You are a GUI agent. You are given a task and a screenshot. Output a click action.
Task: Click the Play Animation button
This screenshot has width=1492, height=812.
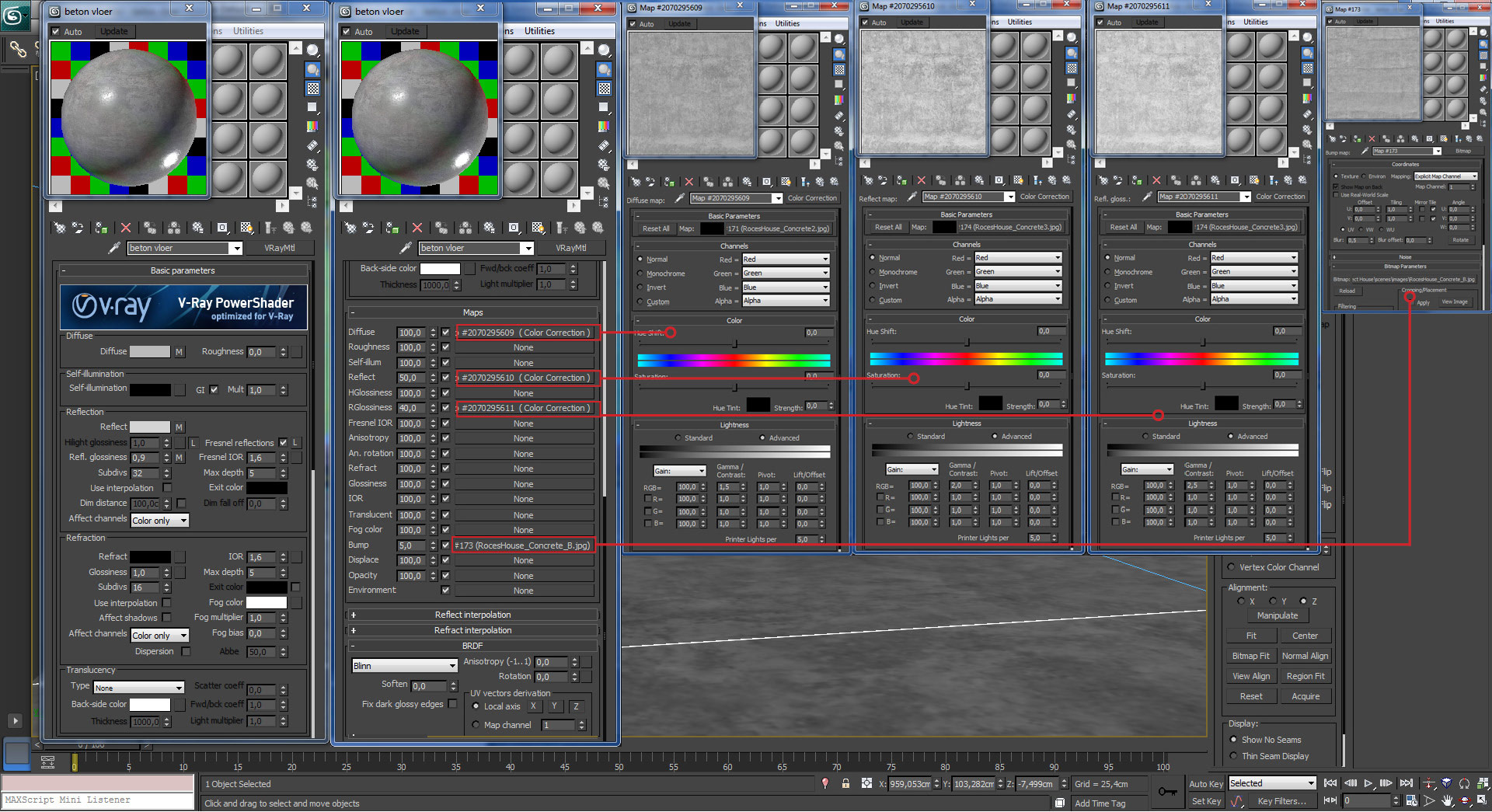1368,783
